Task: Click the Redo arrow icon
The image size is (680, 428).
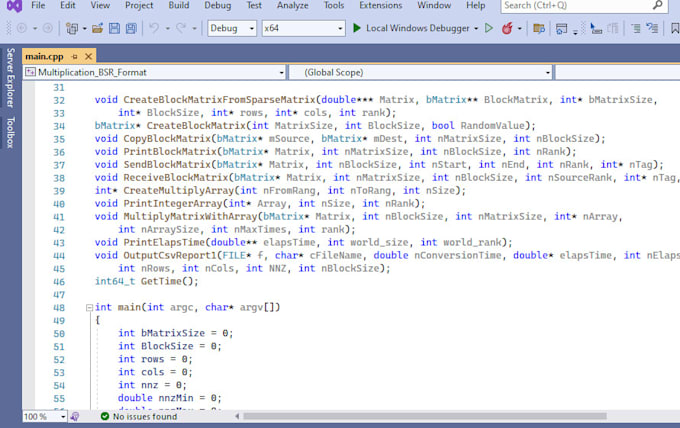Action: (x=181, y=29)
